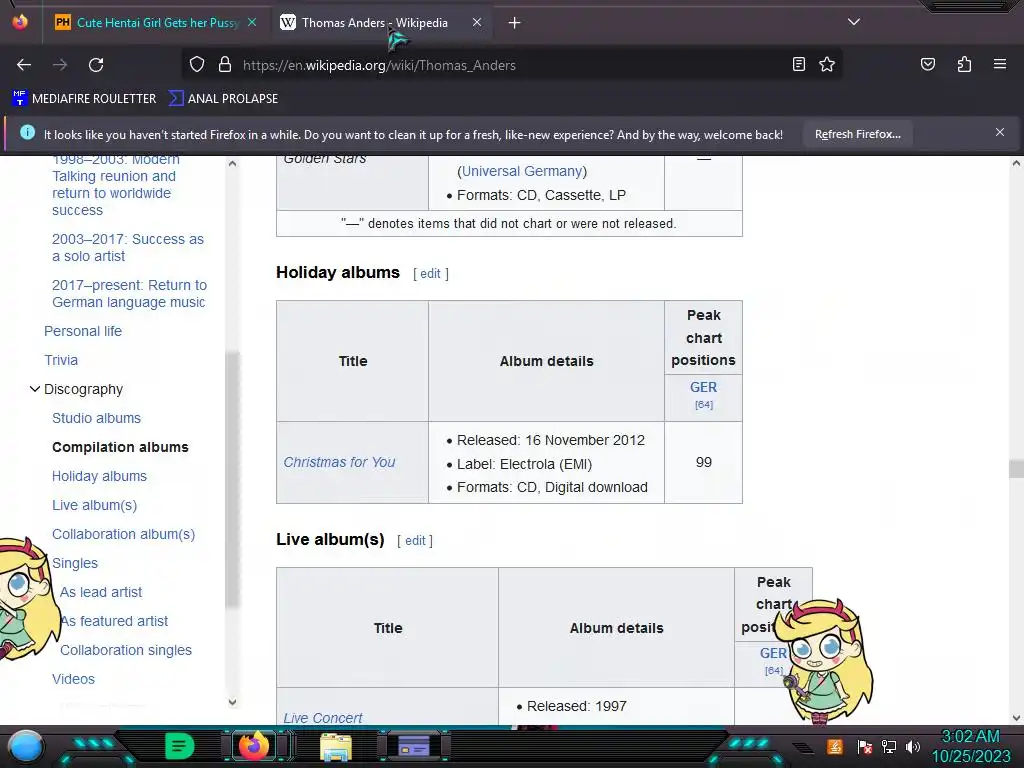Select Live album(s) in sidebar contents

pyautogui.click(x=95, y=505)
